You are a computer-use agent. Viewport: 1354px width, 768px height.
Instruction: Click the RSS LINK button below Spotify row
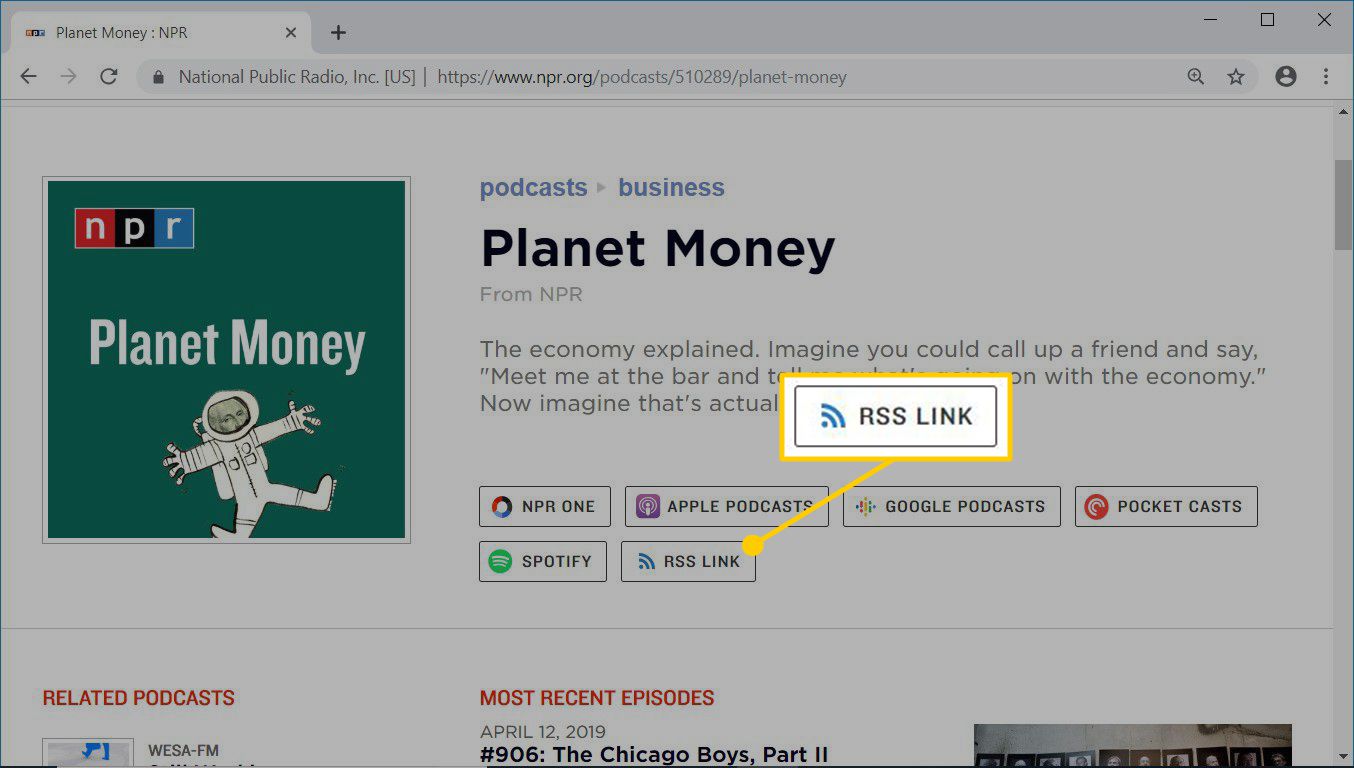688,561
